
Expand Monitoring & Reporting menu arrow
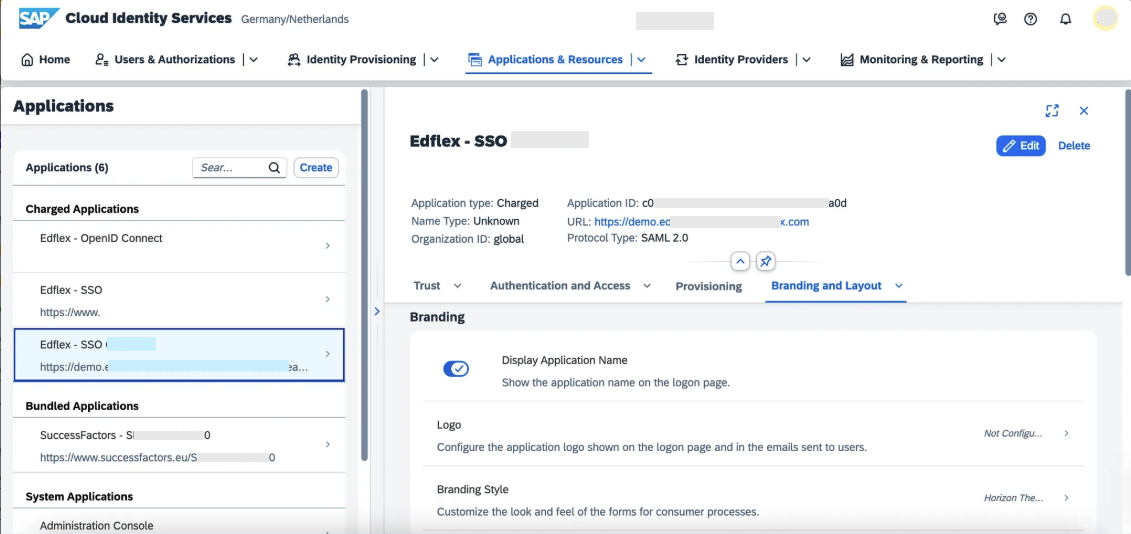(1002, 60)
